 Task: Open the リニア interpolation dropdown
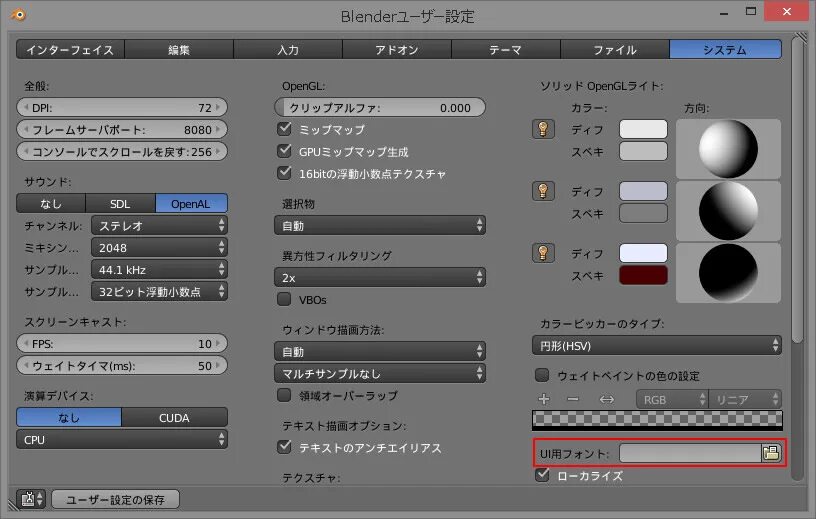745,399
